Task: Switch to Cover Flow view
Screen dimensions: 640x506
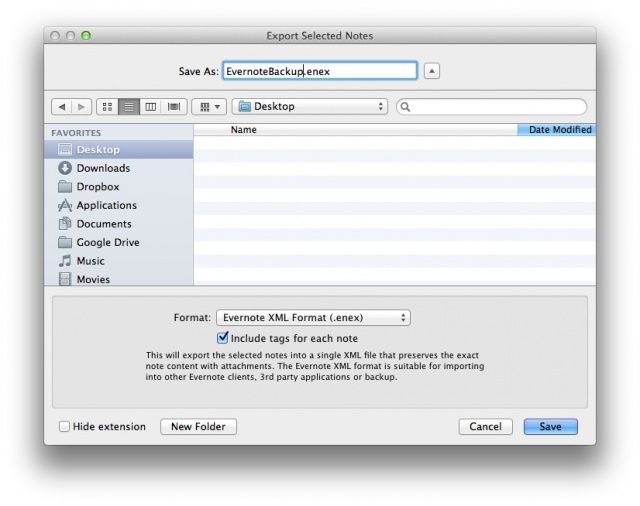Action: tap(174, 107)
